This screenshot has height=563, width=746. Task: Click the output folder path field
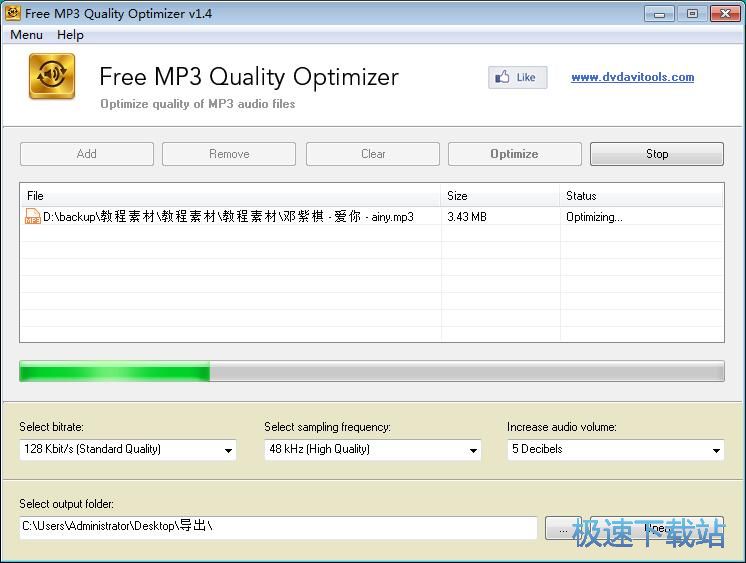pyautogui.click(x=278, y=527)
